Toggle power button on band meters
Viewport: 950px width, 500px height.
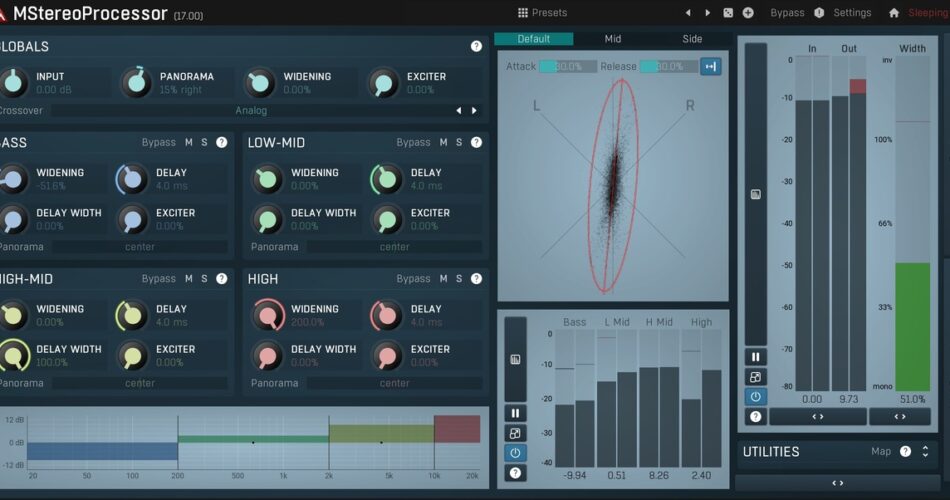[515, 453]
